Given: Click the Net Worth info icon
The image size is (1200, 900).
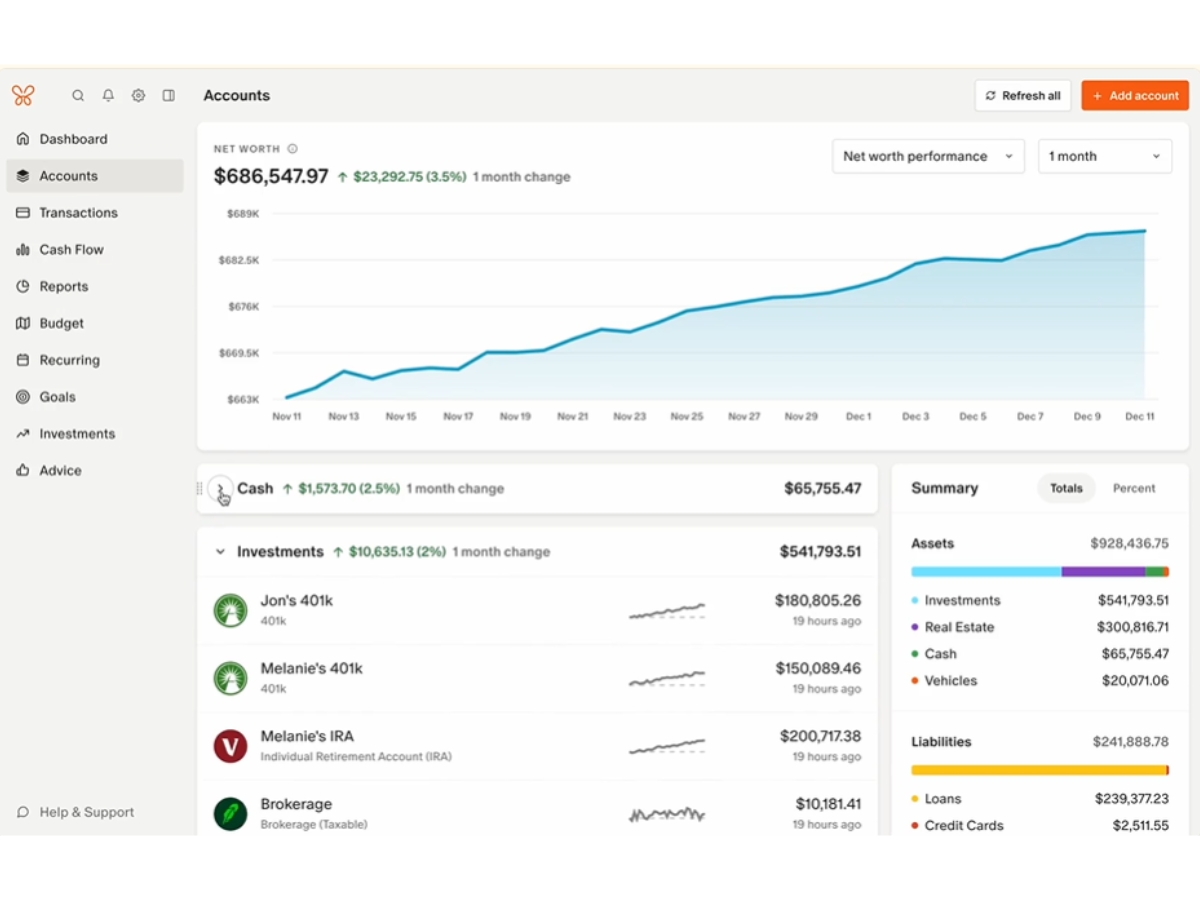Looking at the screenshot, I should click(x=292, y=149).
